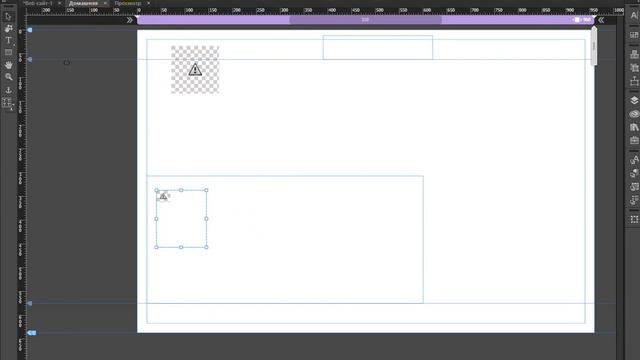Open the Layers panel icon
640x360 pixels.
tap(634, 100)
